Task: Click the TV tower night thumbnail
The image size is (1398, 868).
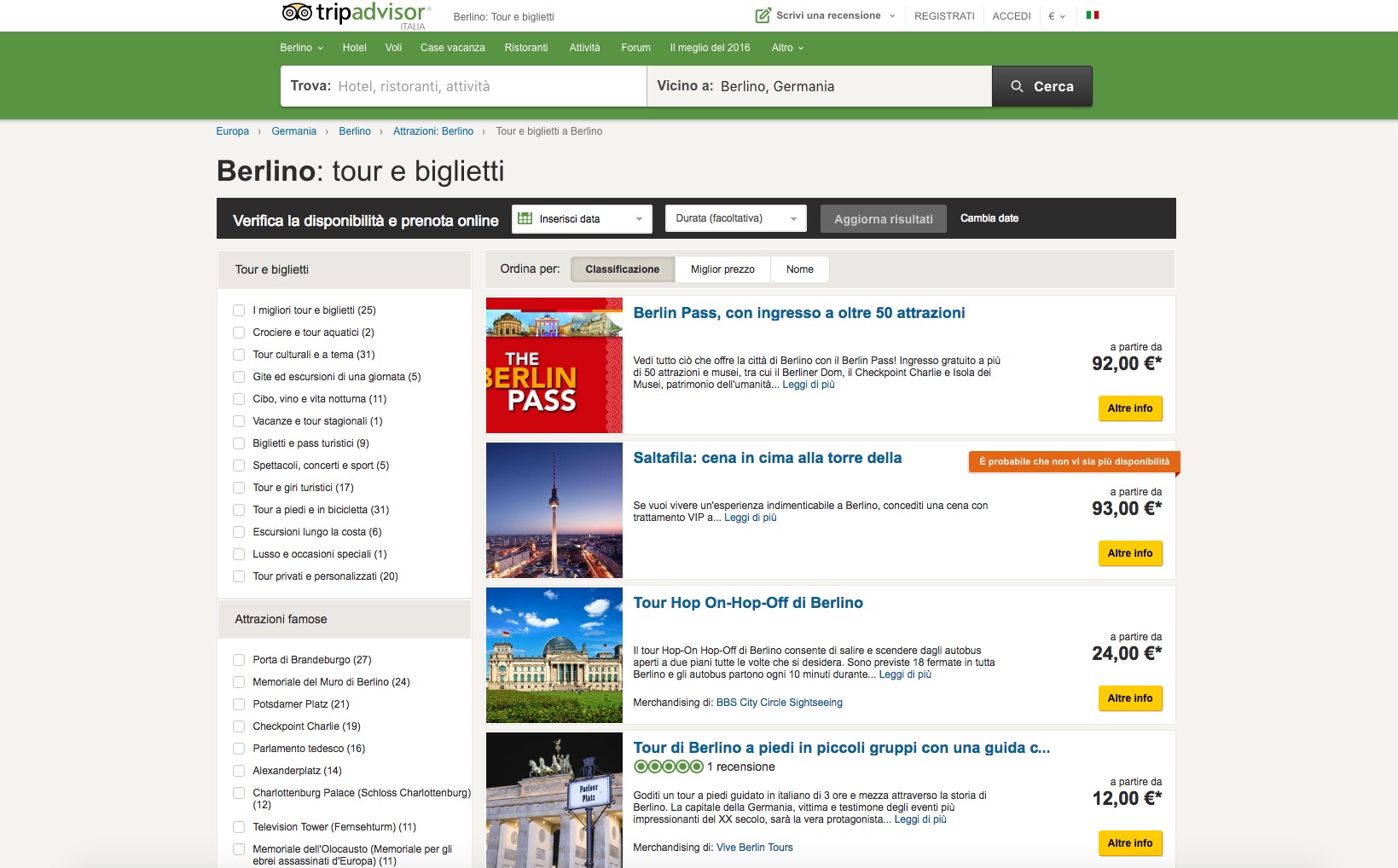Action: (x=554, y=510)
